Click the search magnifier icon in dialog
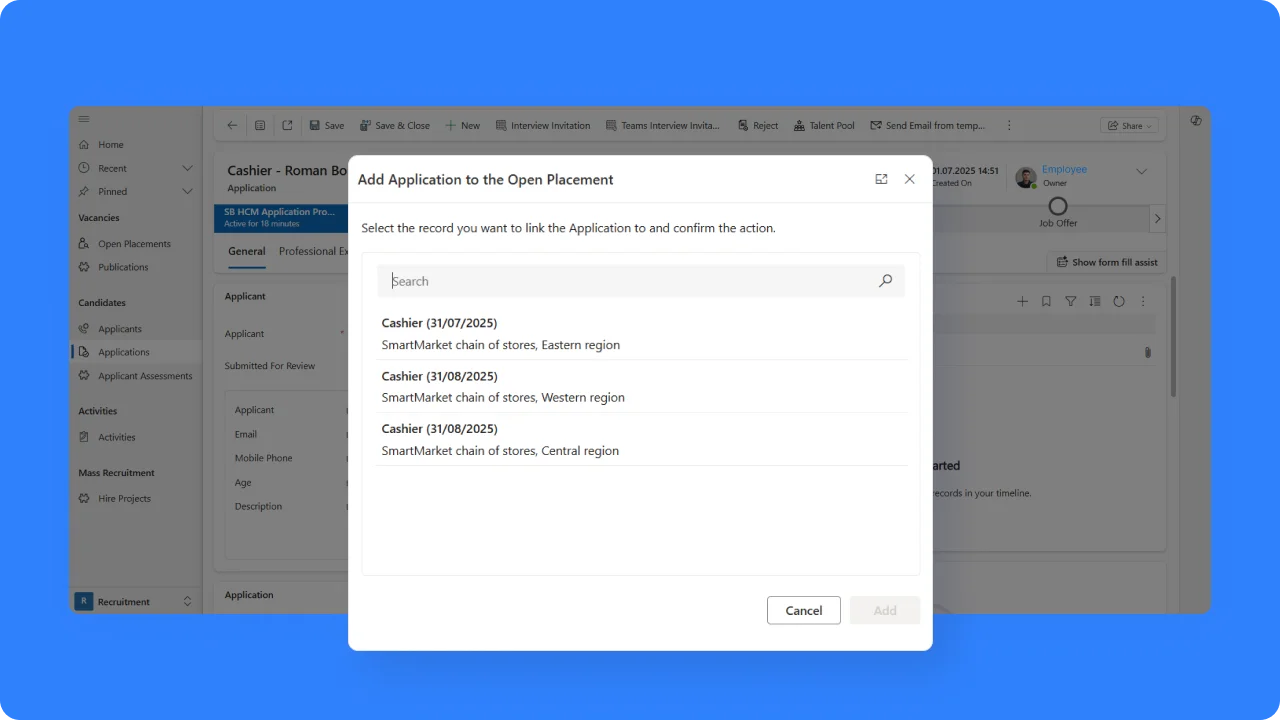This screenshot has width=1280, height=720. (x=885, y=281)
